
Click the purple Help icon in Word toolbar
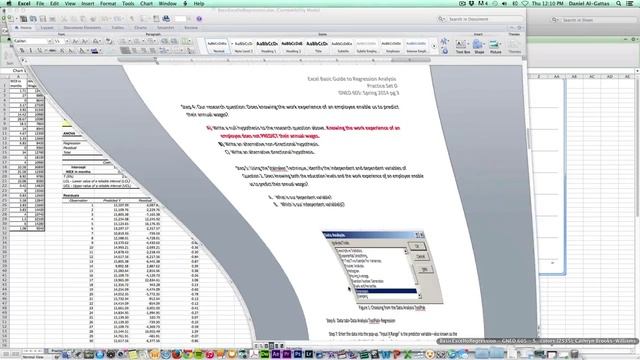pos(199,19)
